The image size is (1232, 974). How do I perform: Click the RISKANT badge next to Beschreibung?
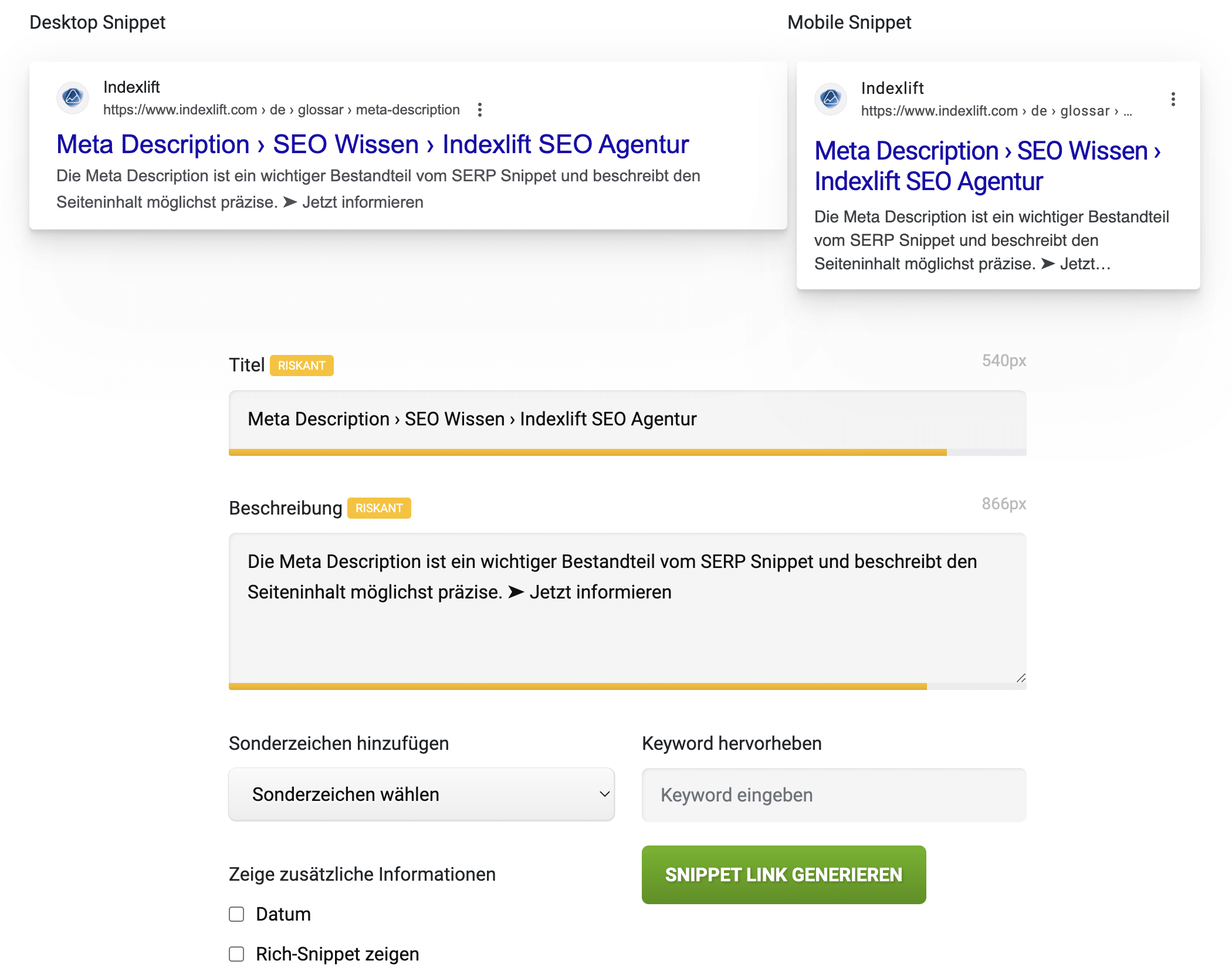click(x=379, y=508)
